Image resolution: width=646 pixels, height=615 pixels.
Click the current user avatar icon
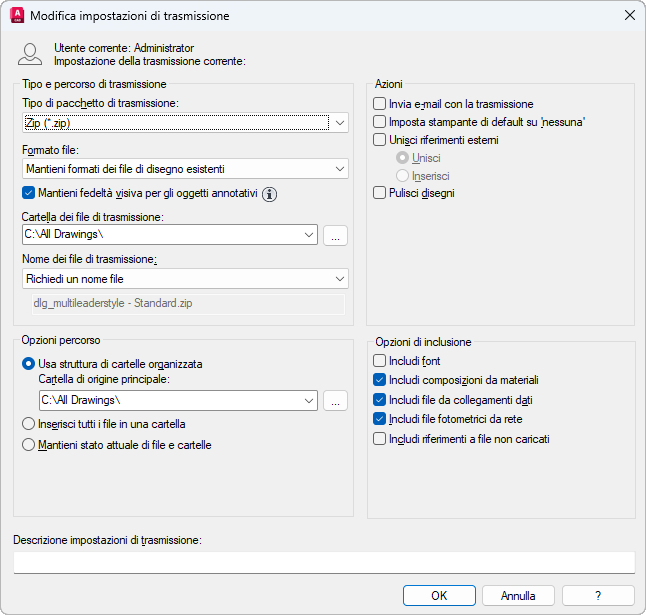tap(31, 54)
